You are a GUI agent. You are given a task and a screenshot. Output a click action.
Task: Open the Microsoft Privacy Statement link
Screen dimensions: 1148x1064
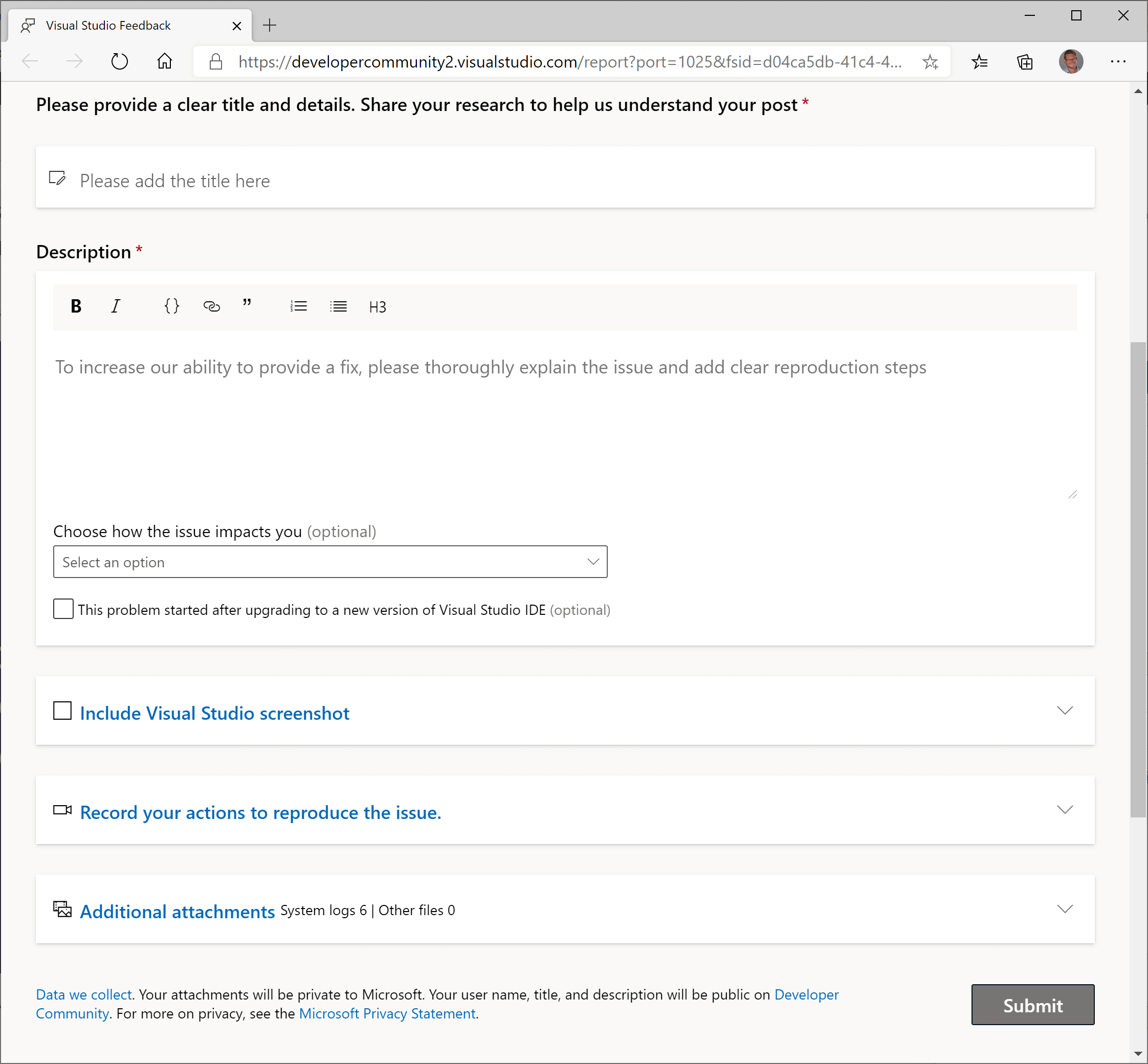[387, 1014]
